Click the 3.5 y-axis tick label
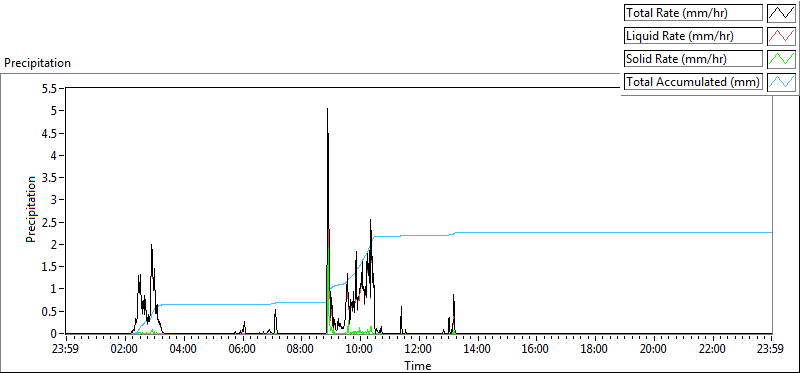 [x=50, y=178]
